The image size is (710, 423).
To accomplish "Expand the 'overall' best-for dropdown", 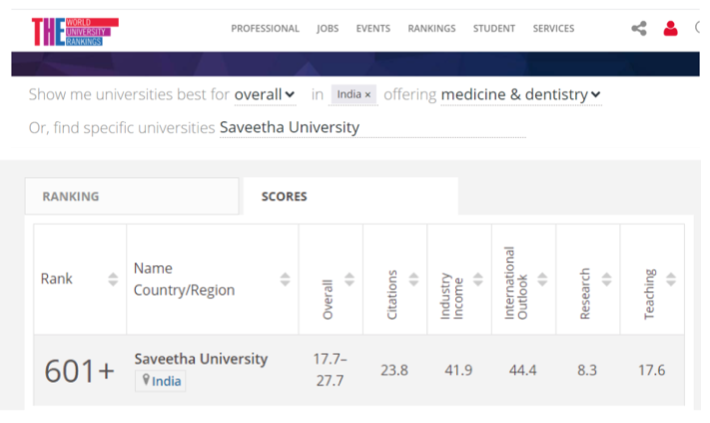I will (x=265, y=95).
